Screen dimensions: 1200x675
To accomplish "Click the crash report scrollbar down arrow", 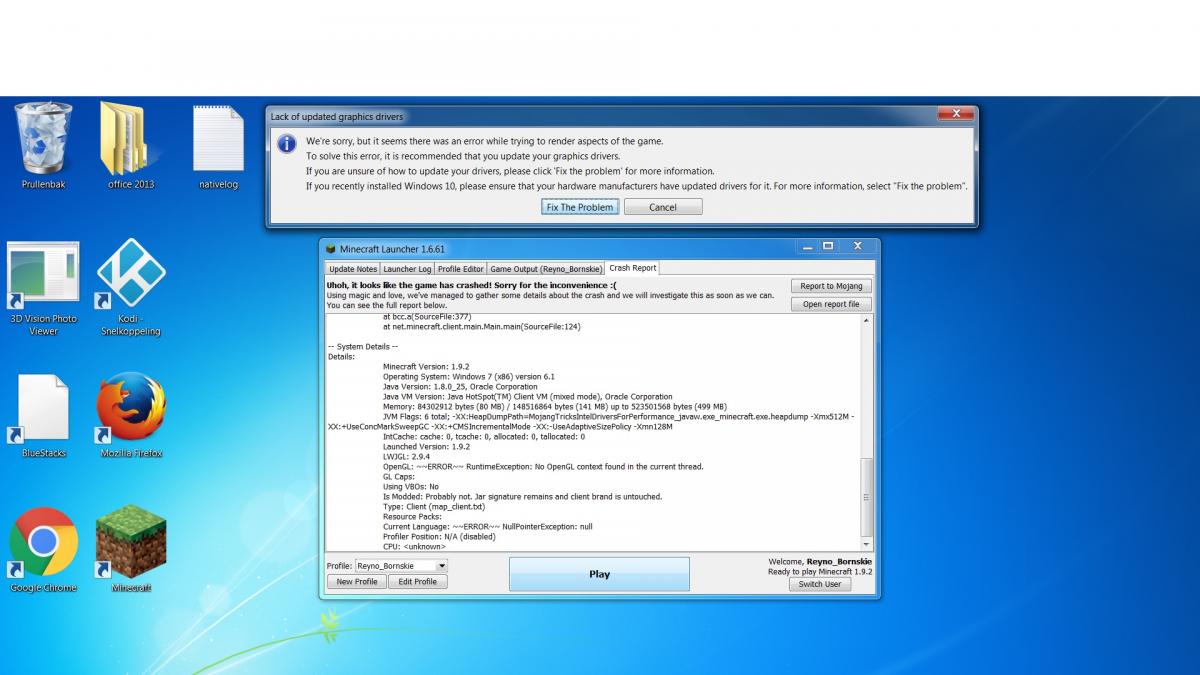I will [867, 544].
